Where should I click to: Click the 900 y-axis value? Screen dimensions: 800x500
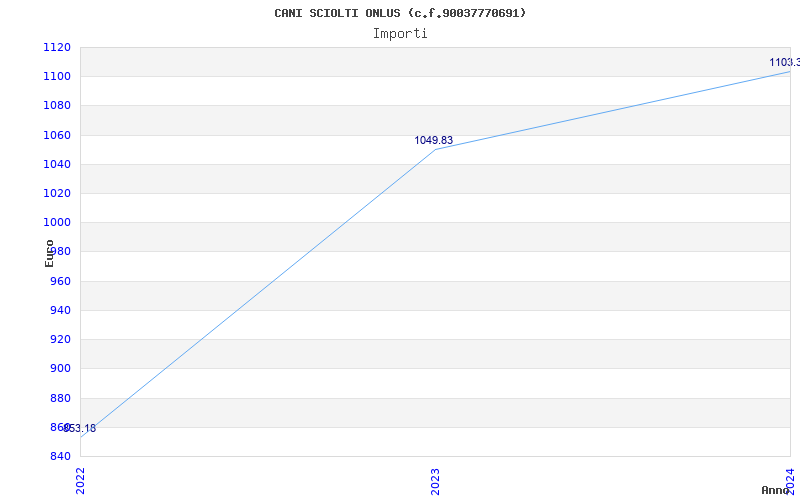click(x=60, y=368)
